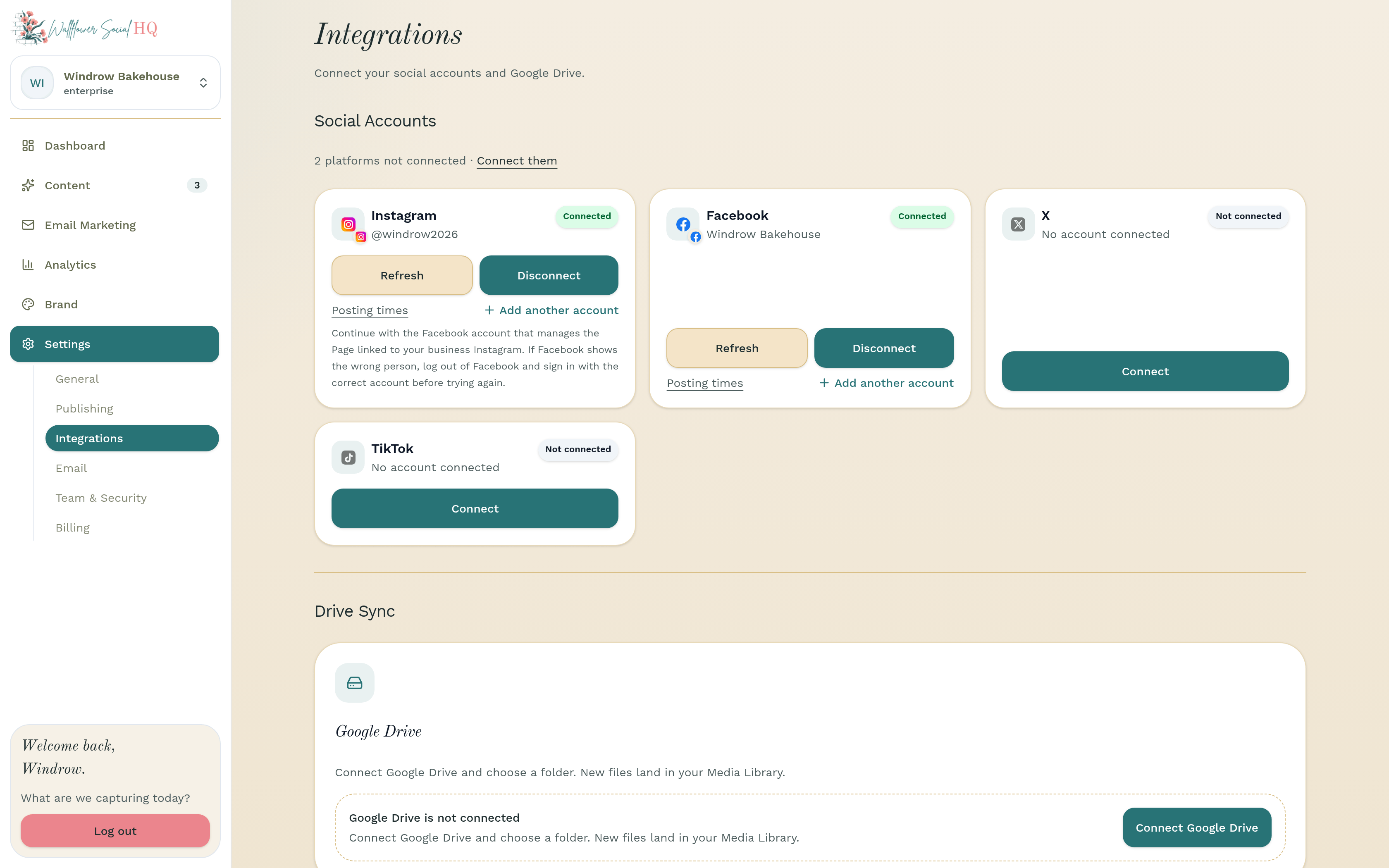Click X's Not connected status badge
This screenshot has height=868, width=1389.
[x=1248, y=217]
